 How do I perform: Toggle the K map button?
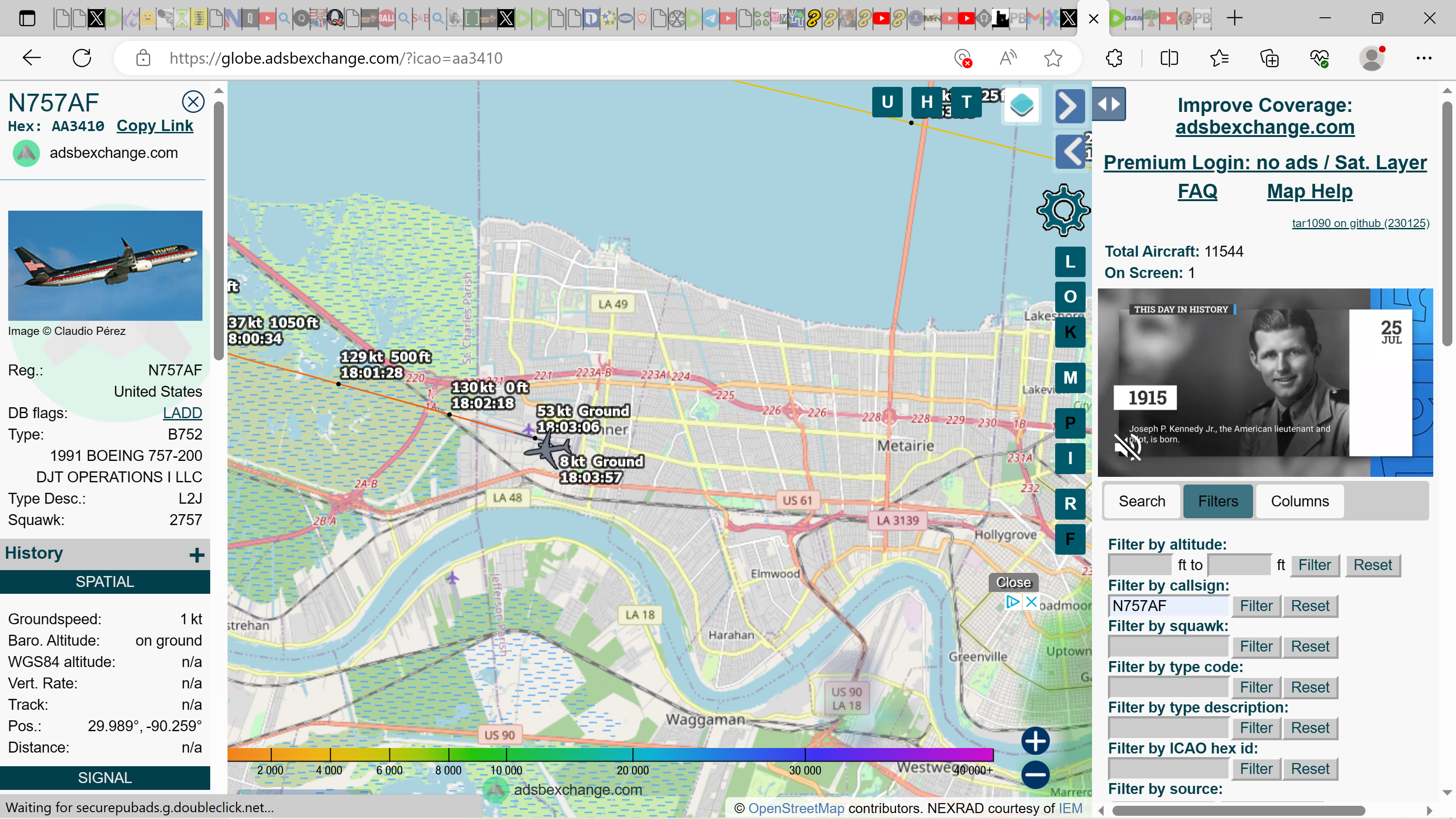1070,332
